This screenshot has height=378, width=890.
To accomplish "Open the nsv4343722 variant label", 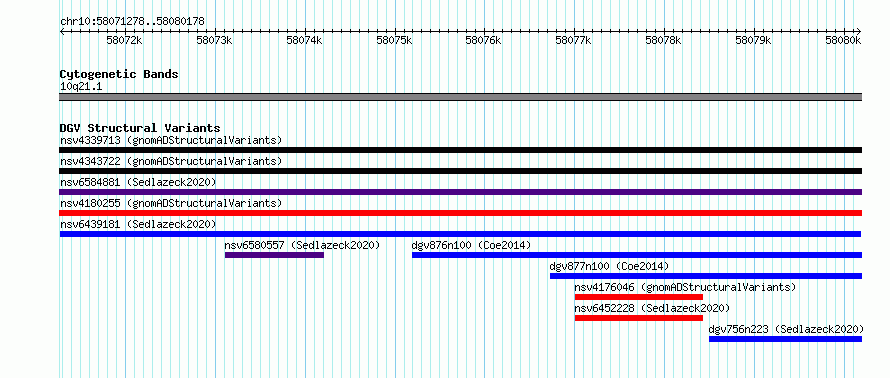I will [x=171, y=161].
